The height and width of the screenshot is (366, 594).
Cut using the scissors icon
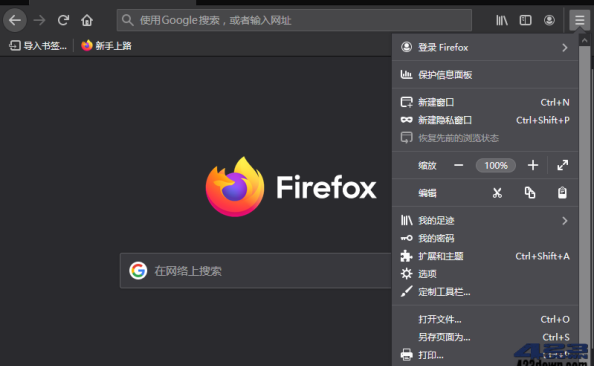coord(497,193)
